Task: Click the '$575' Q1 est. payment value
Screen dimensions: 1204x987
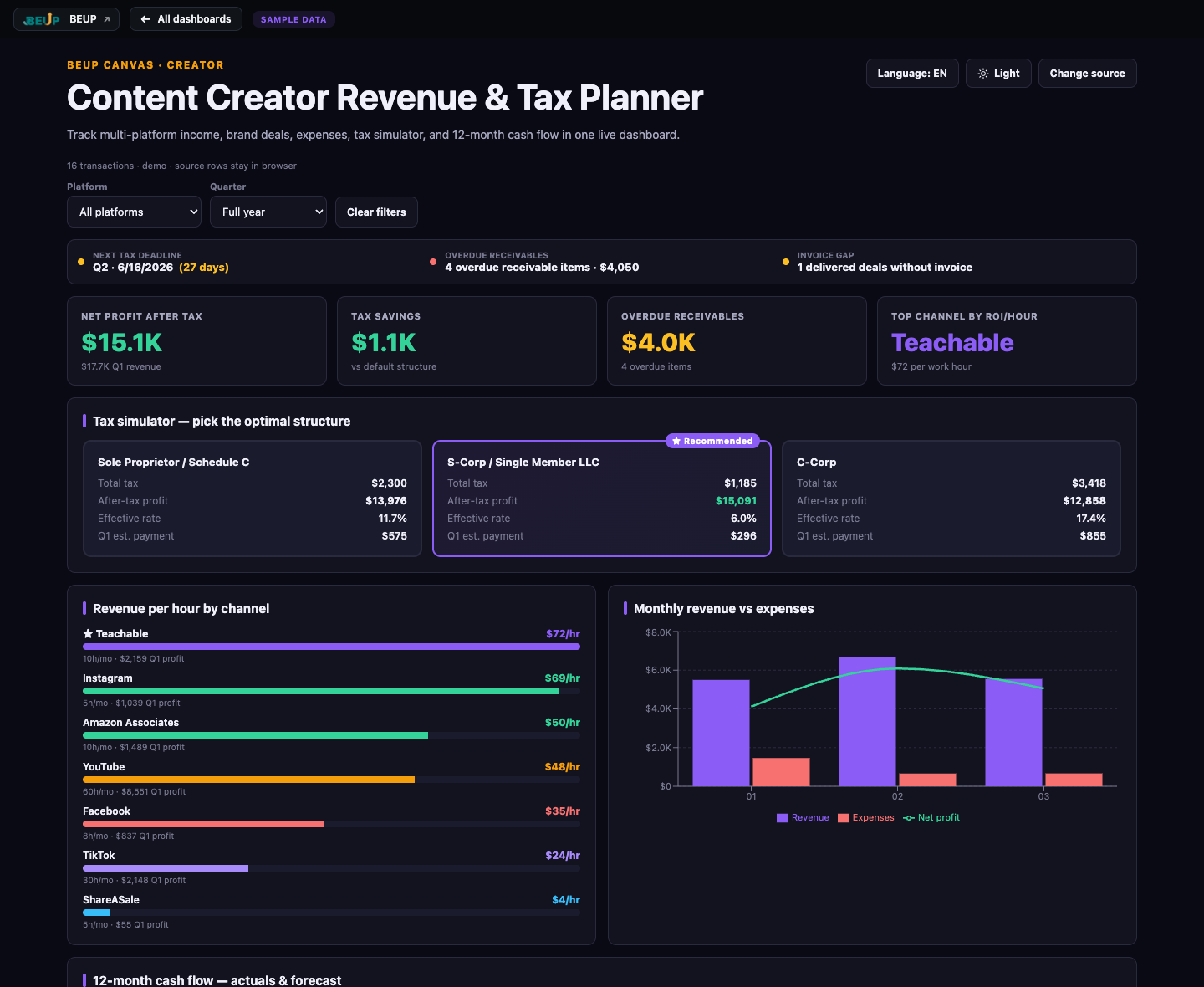Action: (x=395, y=536)
